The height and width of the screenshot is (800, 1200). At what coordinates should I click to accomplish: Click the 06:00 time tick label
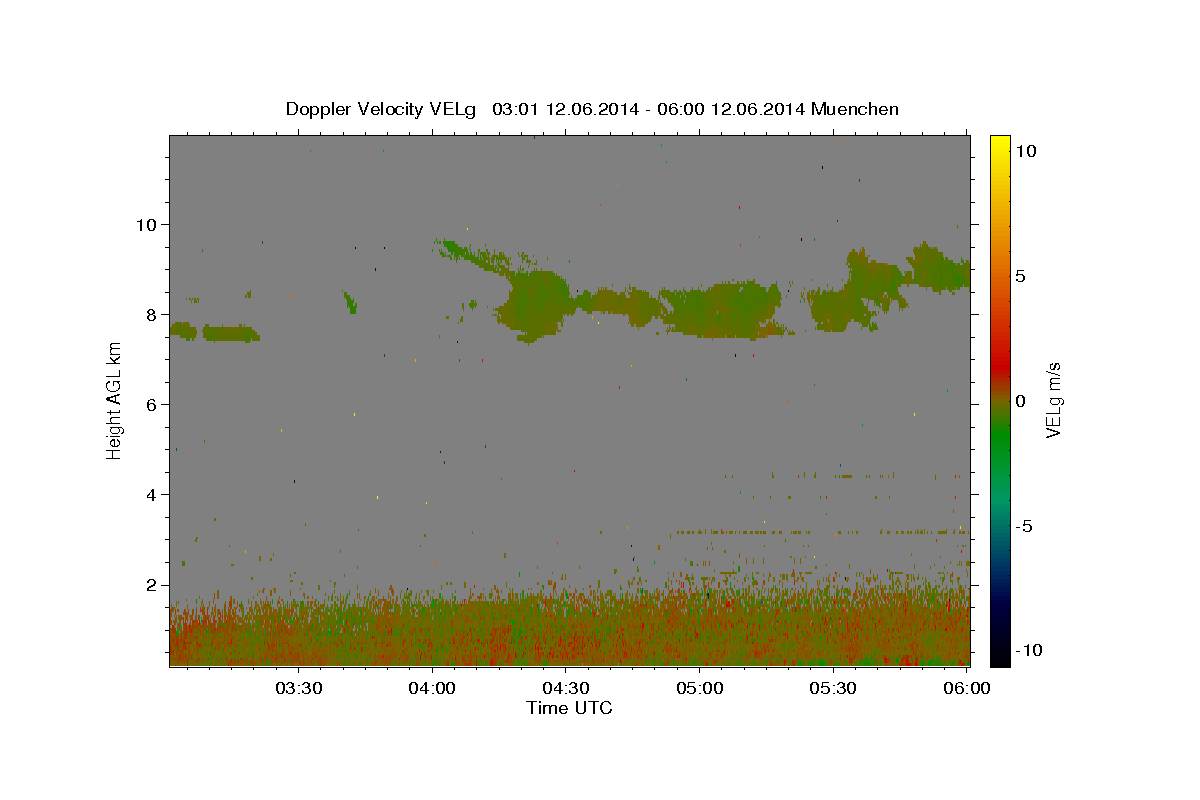[x=968, y=689]
